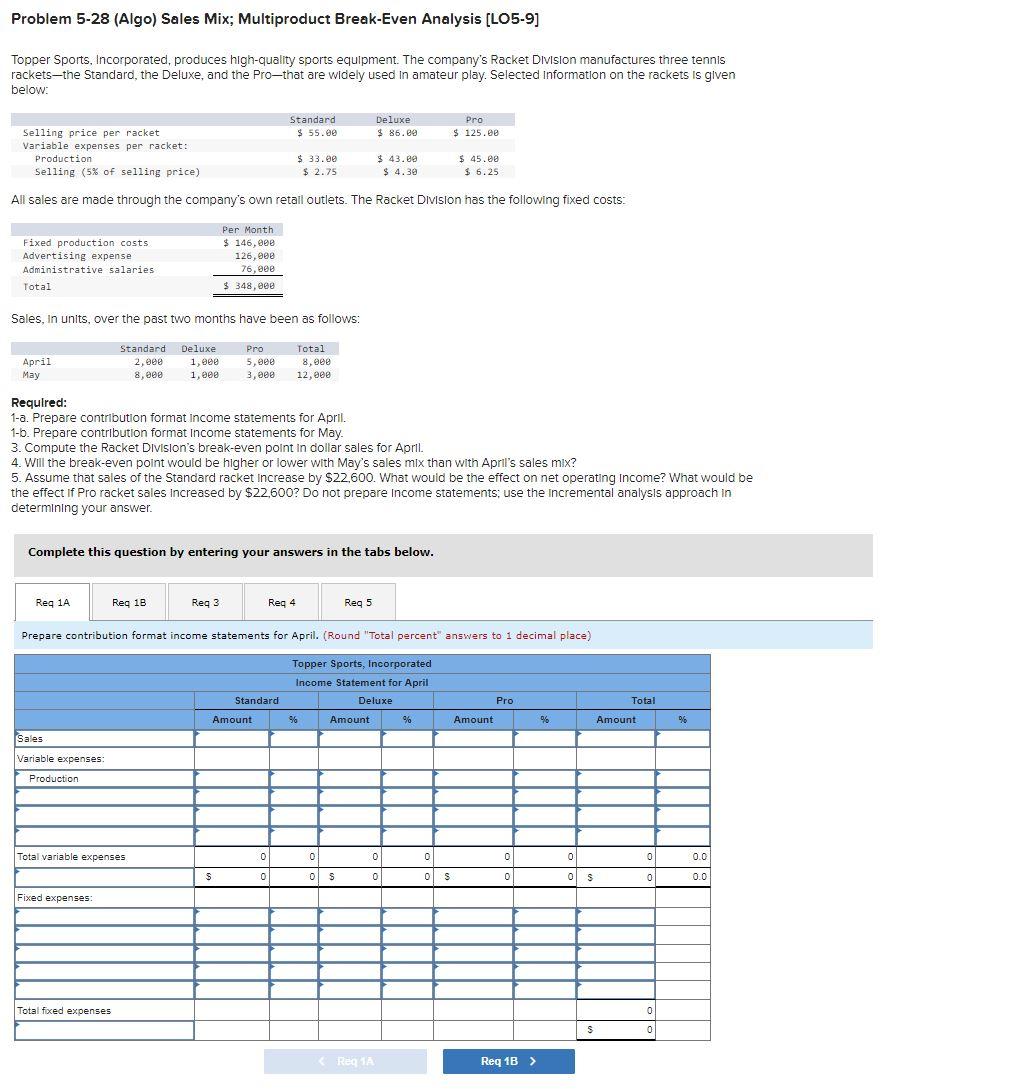Click Sales amount field under Standard column
Viewport: 1013px width, 1089px height.
232,738
